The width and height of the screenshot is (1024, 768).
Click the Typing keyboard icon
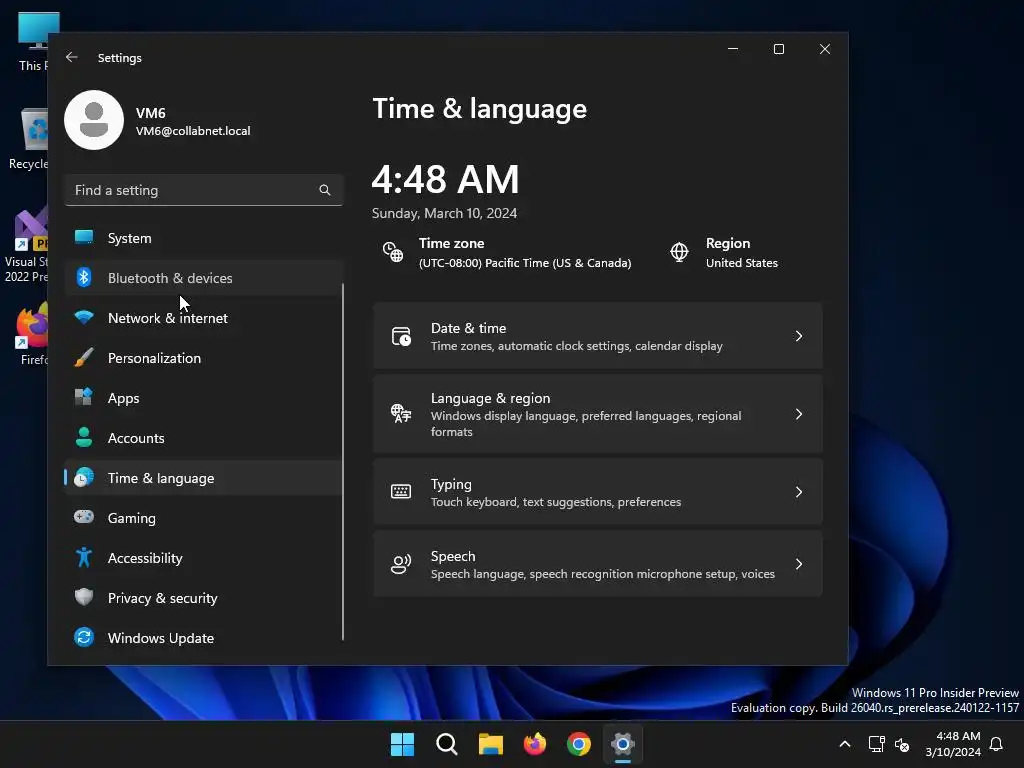(x=401, y=492)
